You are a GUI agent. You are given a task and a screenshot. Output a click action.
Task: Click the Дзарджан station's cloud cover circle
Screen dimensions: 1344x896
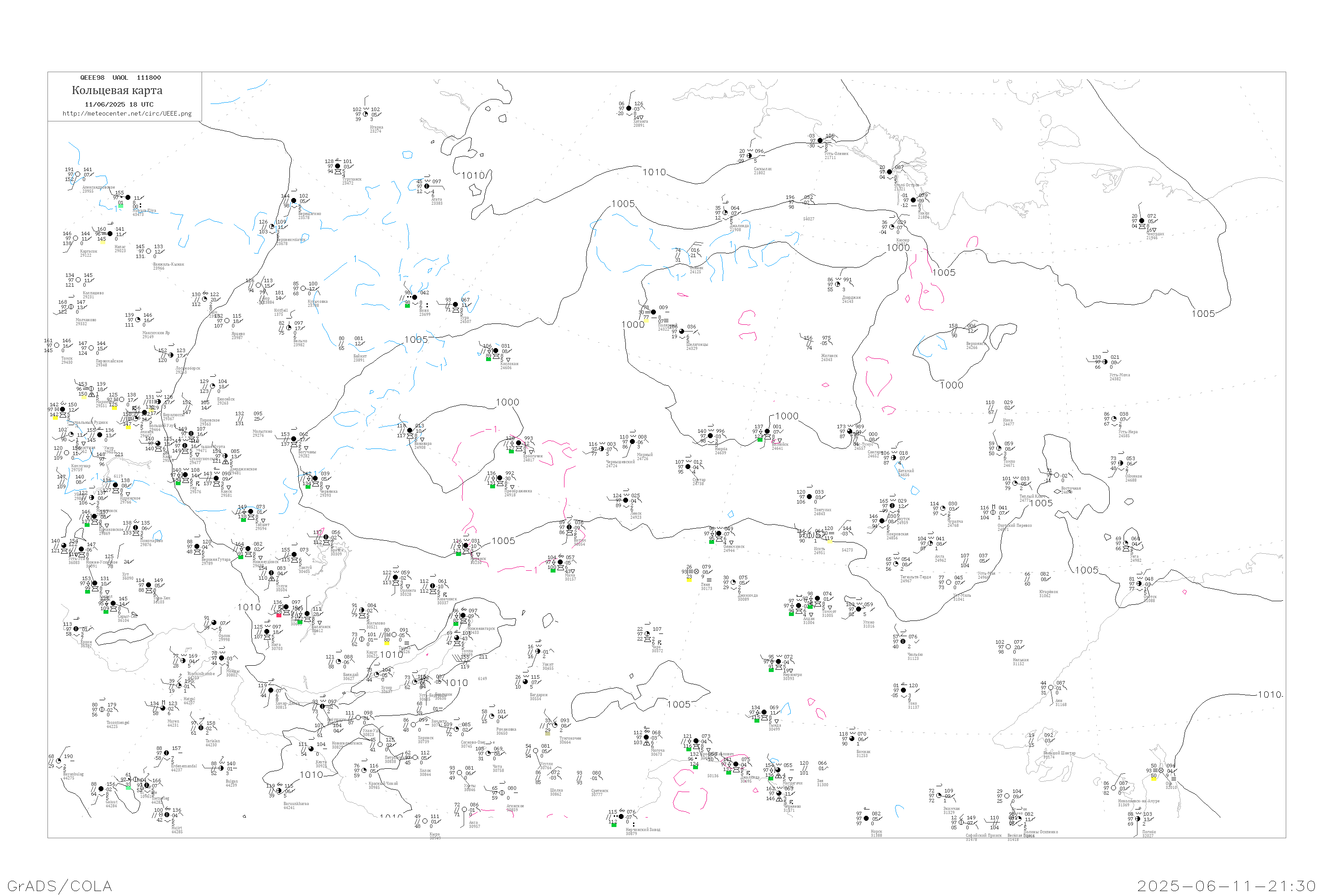[838, 284]
